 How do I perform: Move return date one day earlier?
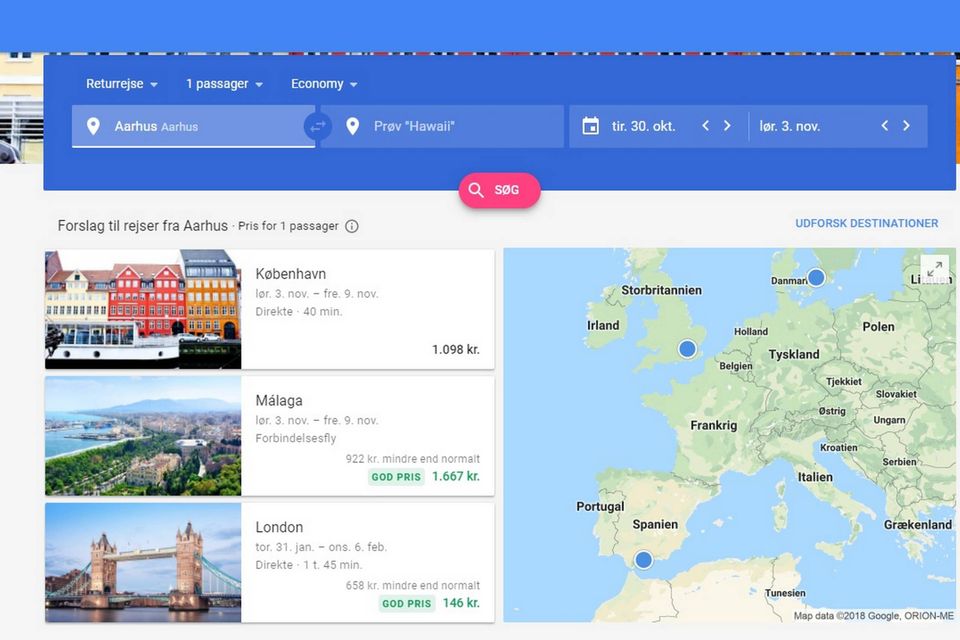pos(884,126)
